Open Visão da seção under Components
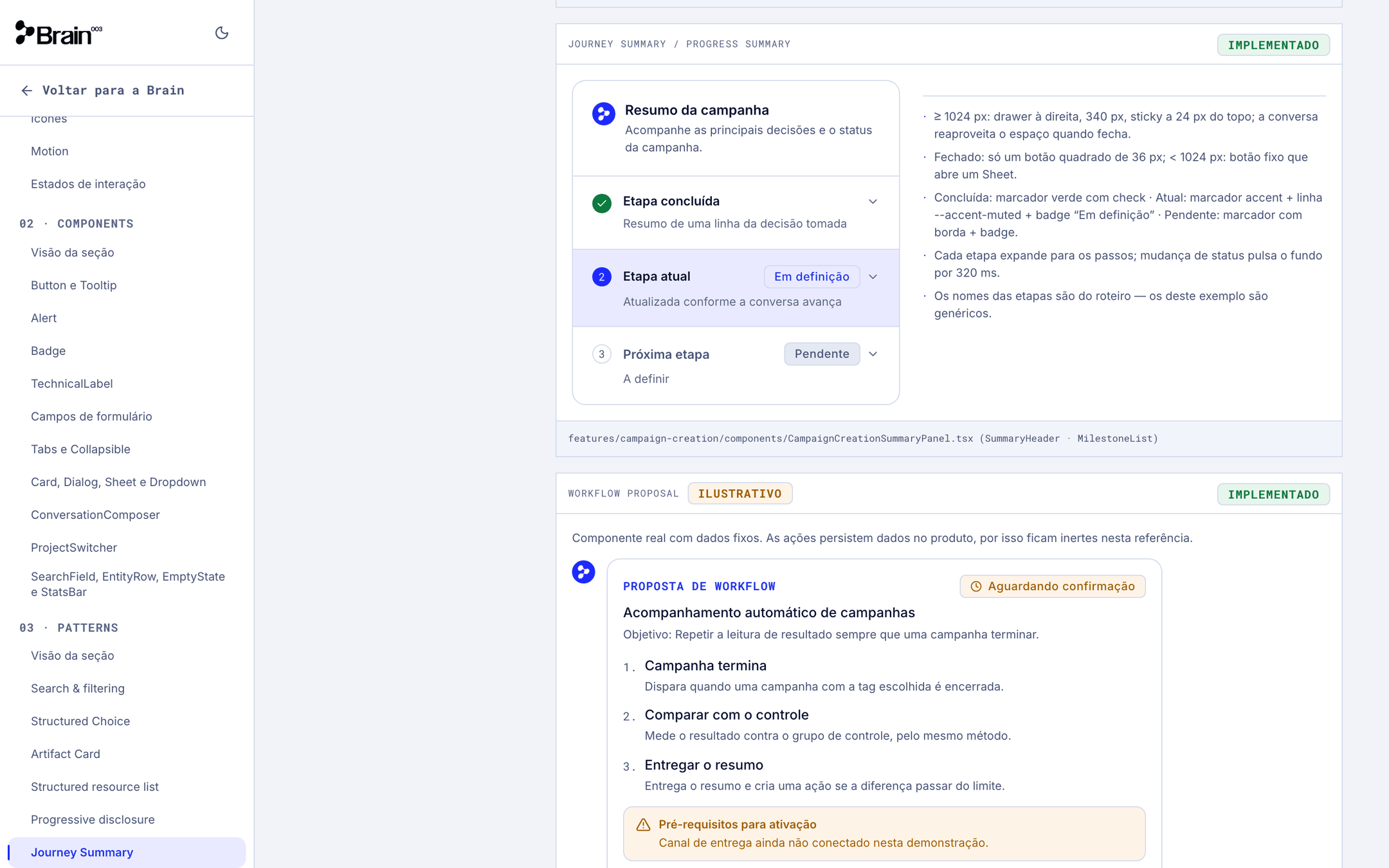The height and width of the screenshot is (868, 1389). pyautogui.click(x=73, y=252)
